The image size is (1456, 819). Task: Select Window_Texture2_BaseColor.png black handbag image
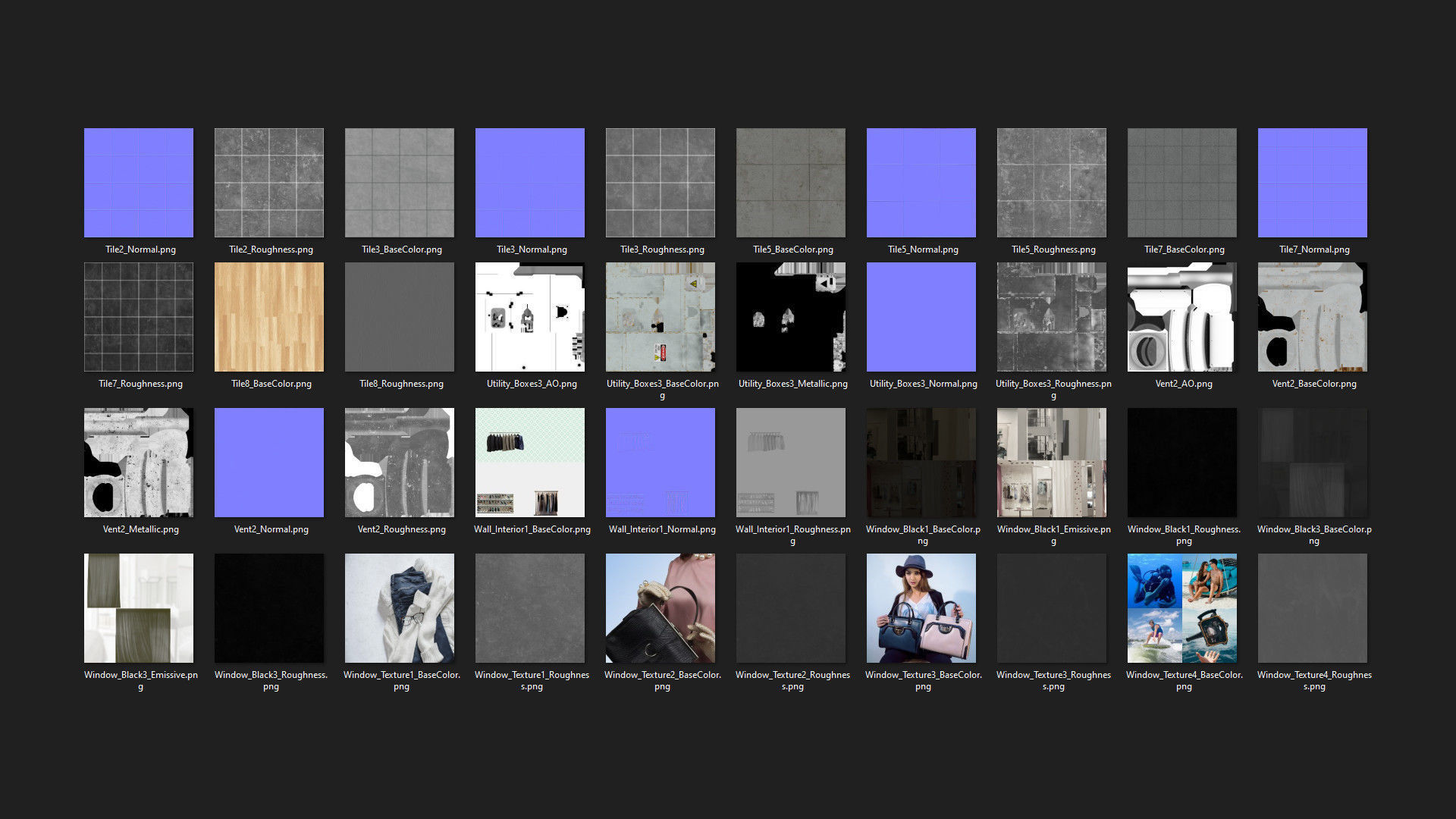[x=661, y=608]
